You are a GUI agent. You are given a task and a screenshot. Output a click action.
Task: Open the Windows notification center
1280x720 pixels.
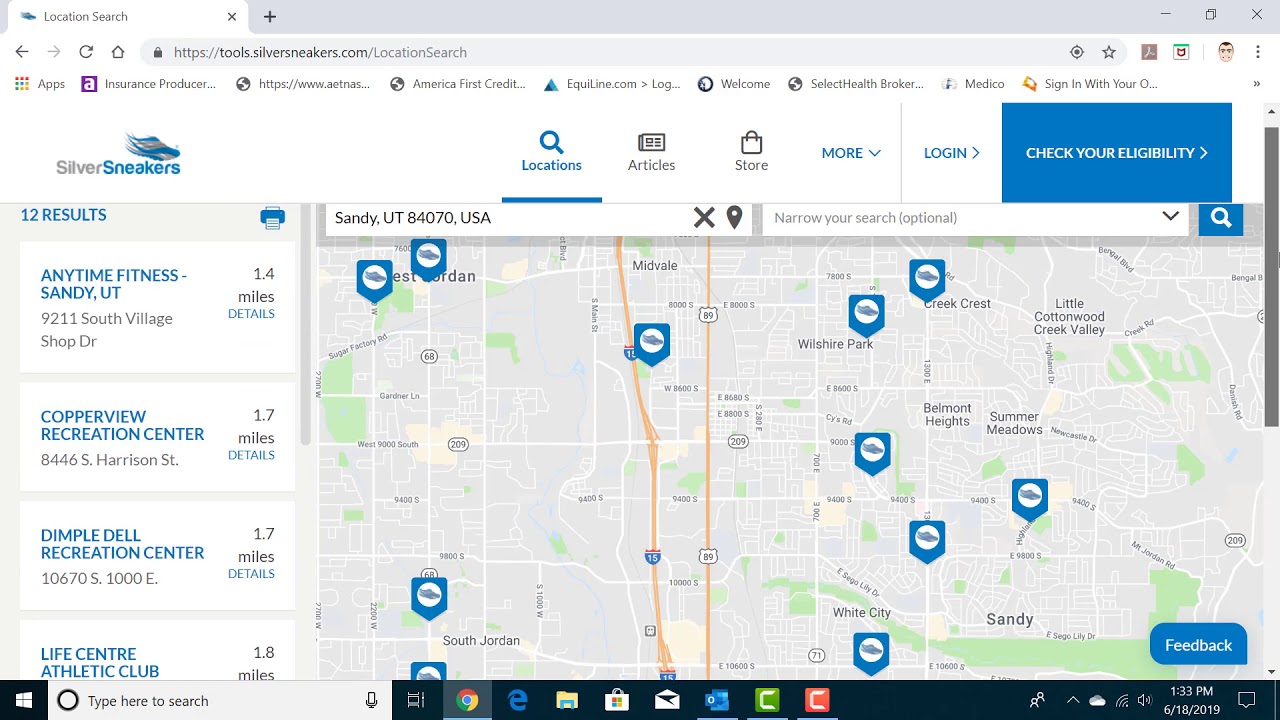(1246, 700)
